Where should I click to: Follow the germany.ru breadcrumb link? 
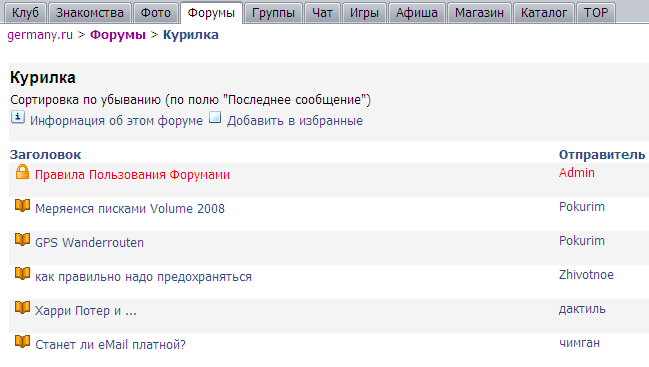pos(40,35)
